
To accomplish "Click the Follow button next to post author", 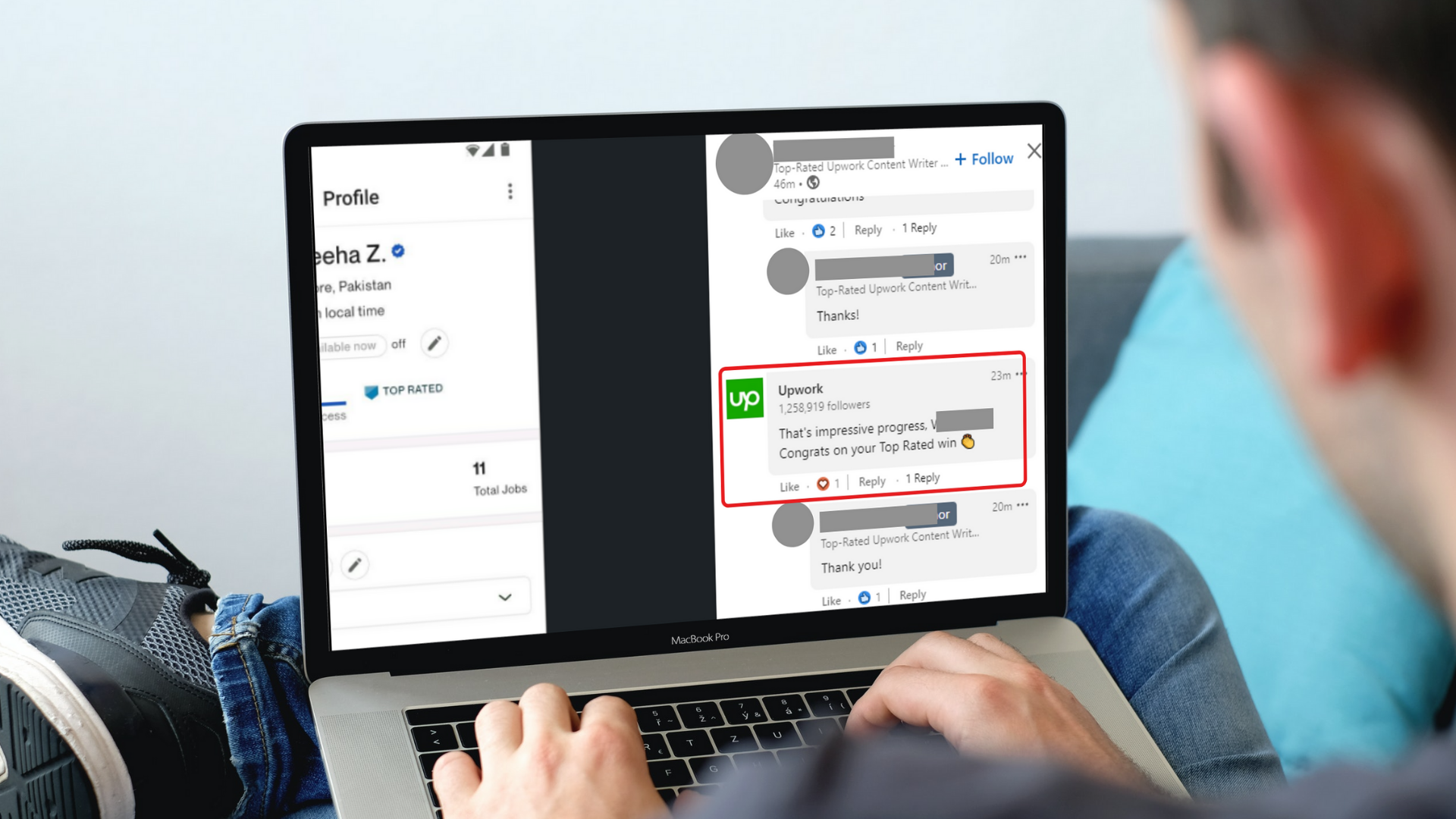I will pyautogui.click(x=984, y=158).
